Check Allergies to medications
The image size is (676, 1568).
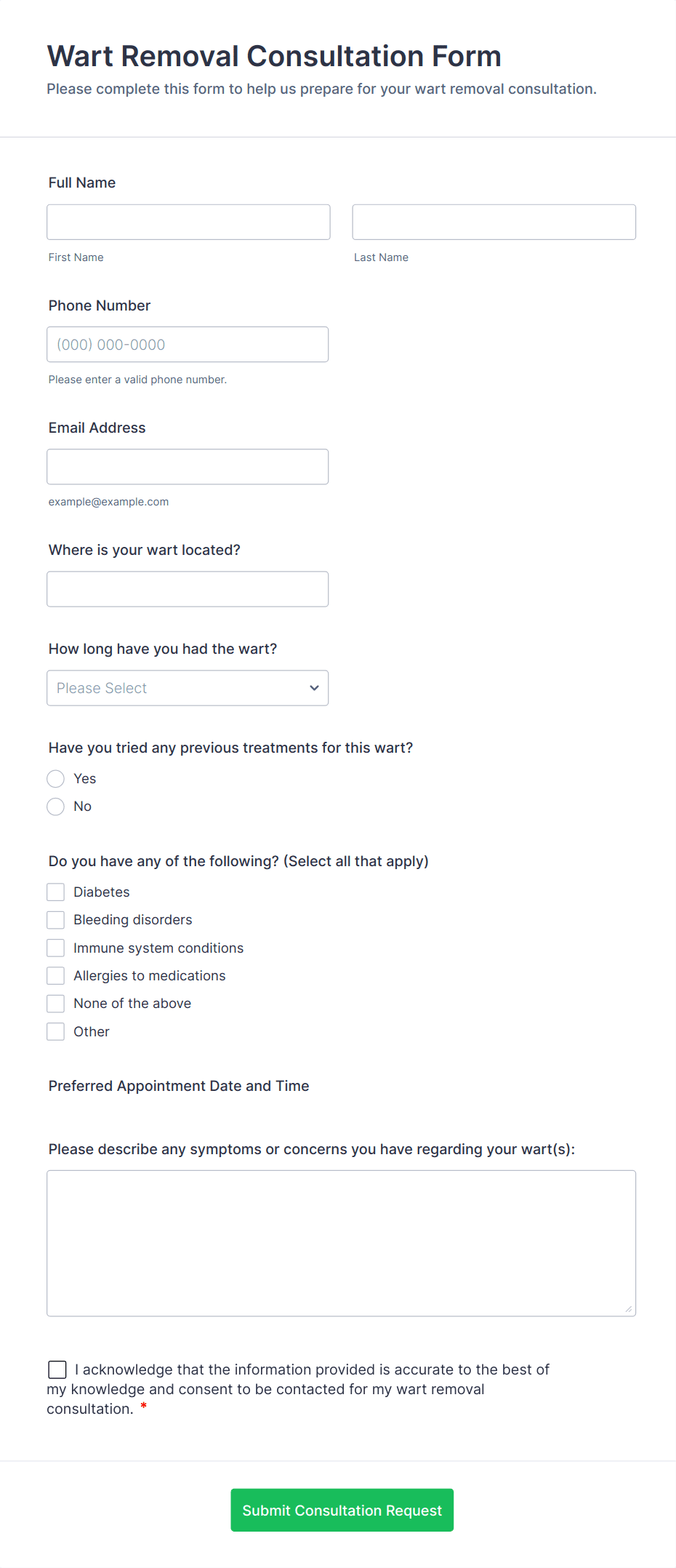pos(56,975)
